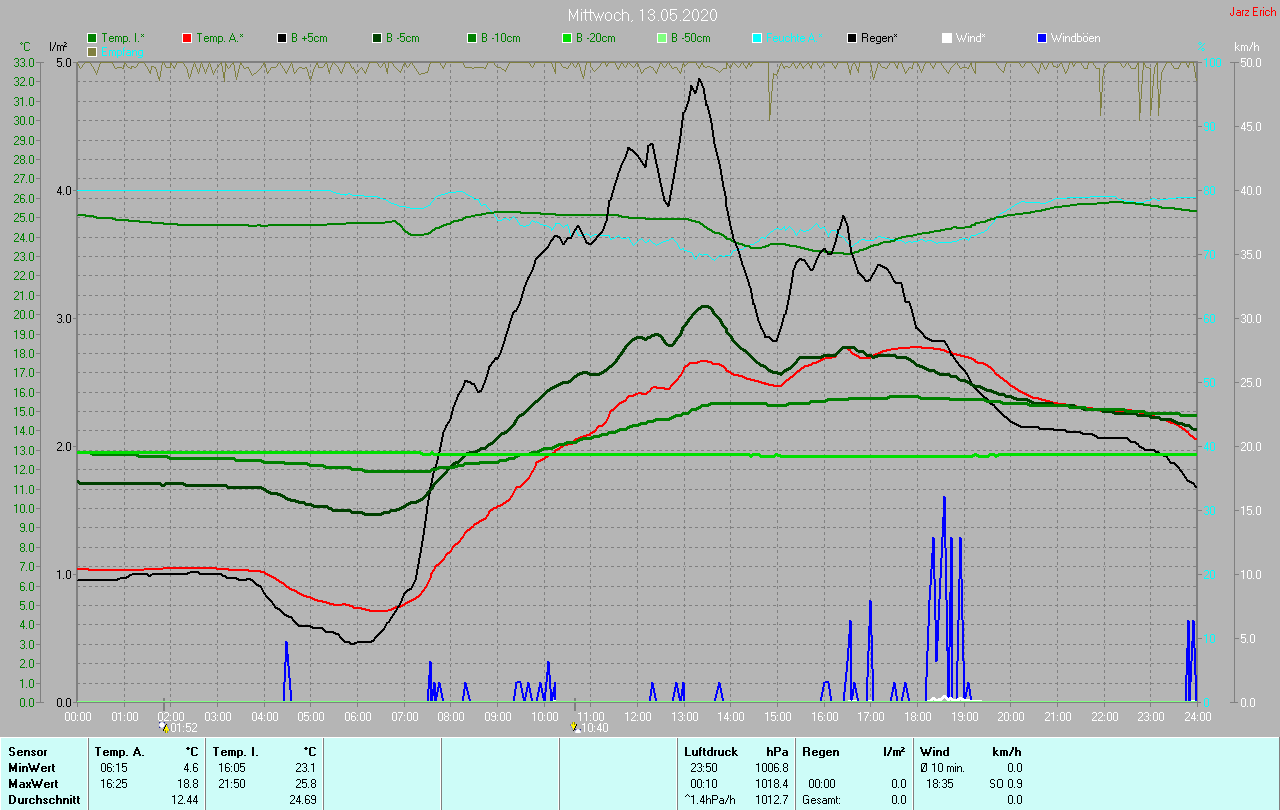Click the Temp. I.* legend label text
The height and width of the screenshot is (810, 1280).
[123, 38]
